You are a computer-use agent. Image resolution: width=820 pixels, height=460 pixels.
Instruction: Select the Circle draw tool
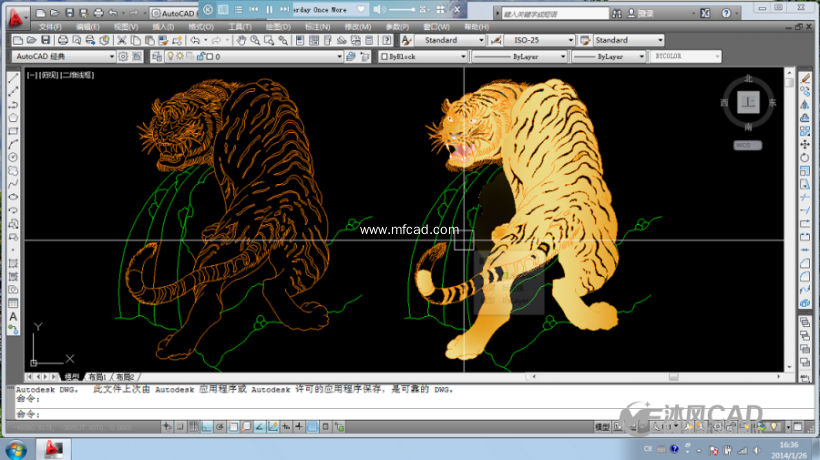point(13,157)
